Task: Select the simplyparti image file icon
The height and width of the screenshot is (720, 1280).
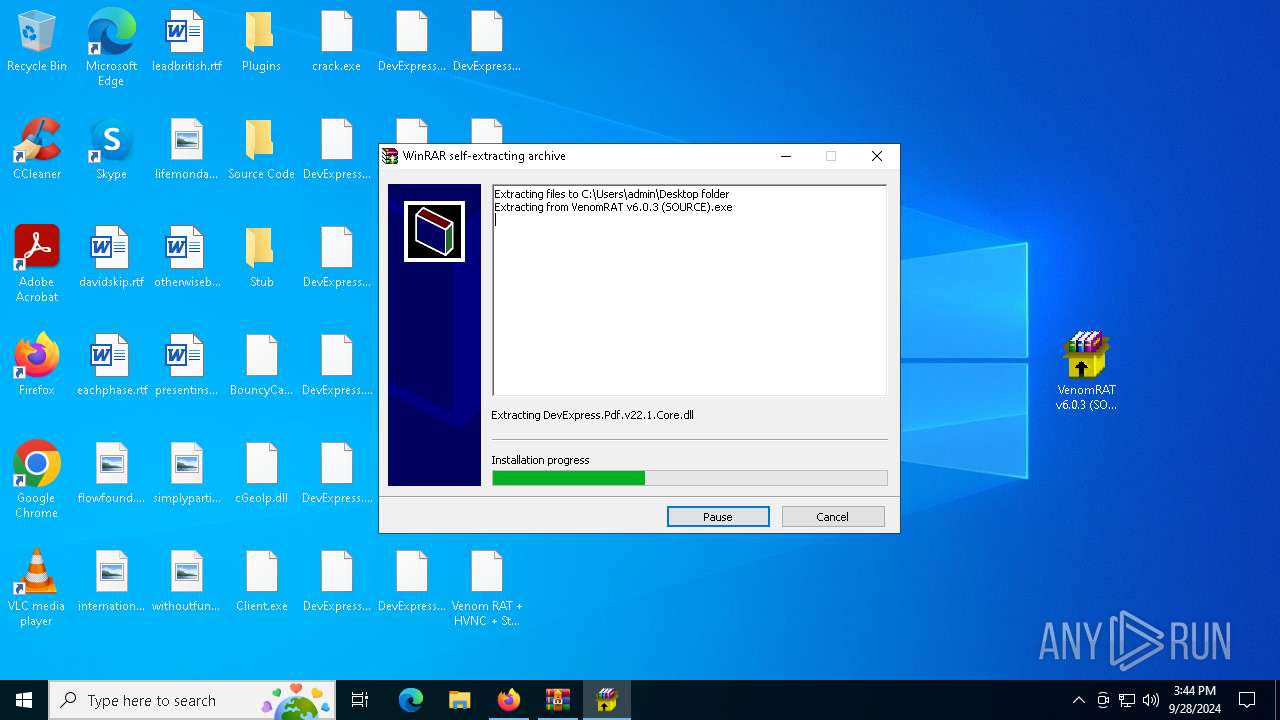Action: pos(186,475)
